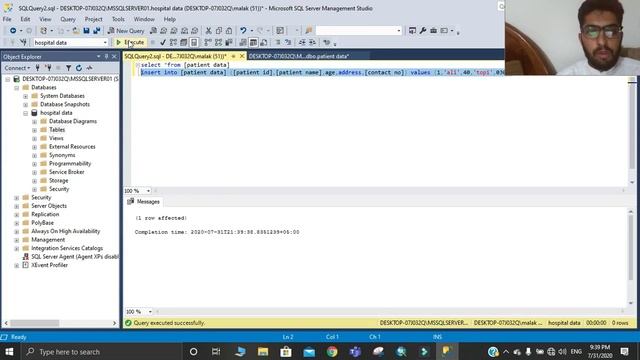Expand the Server Objects node
Viewport: 640px width, 360px height.
tap(16, 206)
